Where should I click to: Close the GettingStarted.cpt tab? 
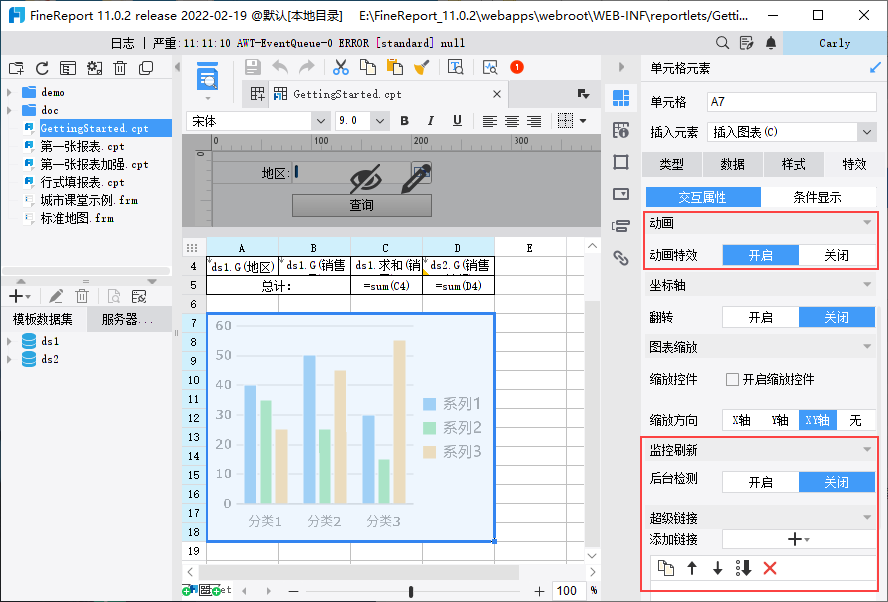click(x=497, y=94)
